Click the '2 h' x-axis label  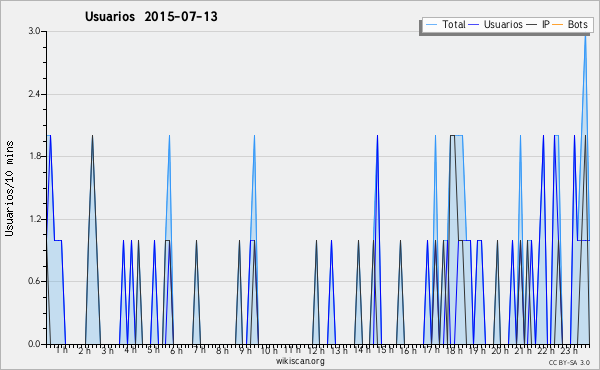tap(85, 350)
